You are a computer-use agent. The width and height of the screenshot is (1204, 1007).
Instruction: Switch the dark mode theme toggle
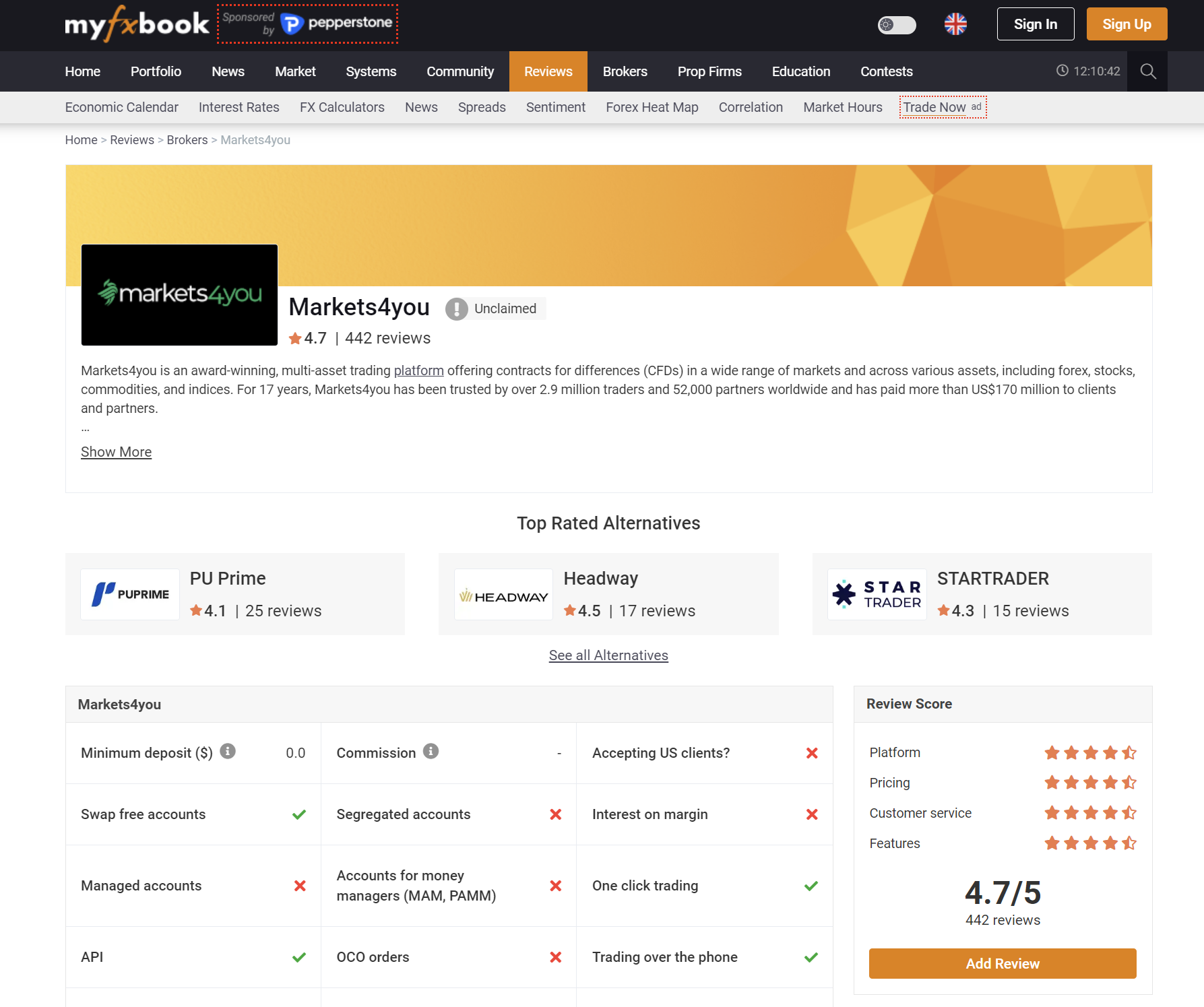coord(896,25)
